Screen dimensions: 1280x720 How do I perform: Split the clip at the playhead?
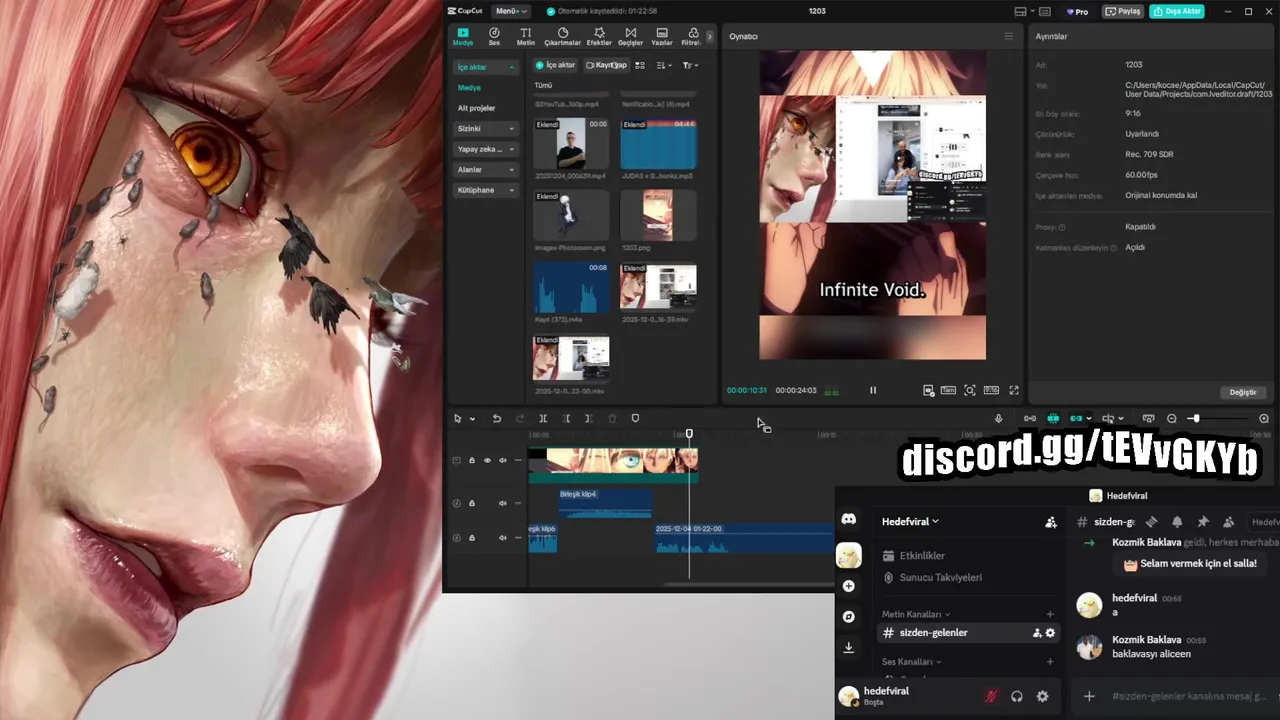point(543,419)
